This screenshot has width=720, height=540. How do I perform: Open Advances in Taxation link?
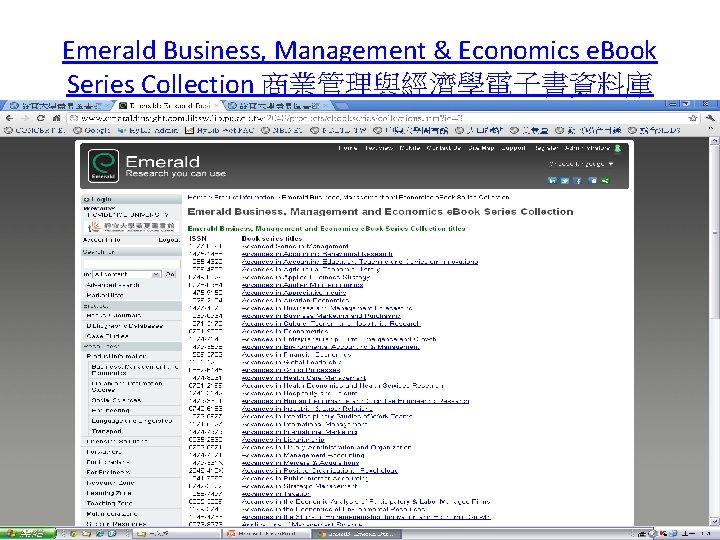tap(276, 494)
